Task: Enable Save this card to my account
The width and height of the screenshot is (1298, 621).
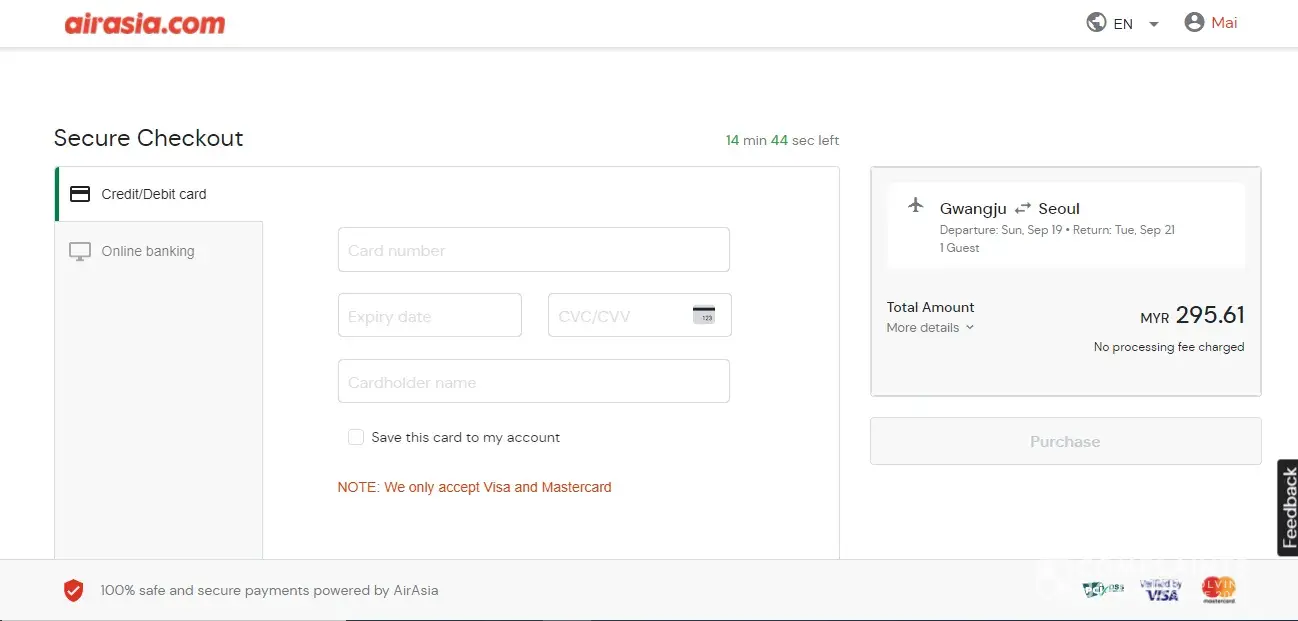Action: pos(356,437)
